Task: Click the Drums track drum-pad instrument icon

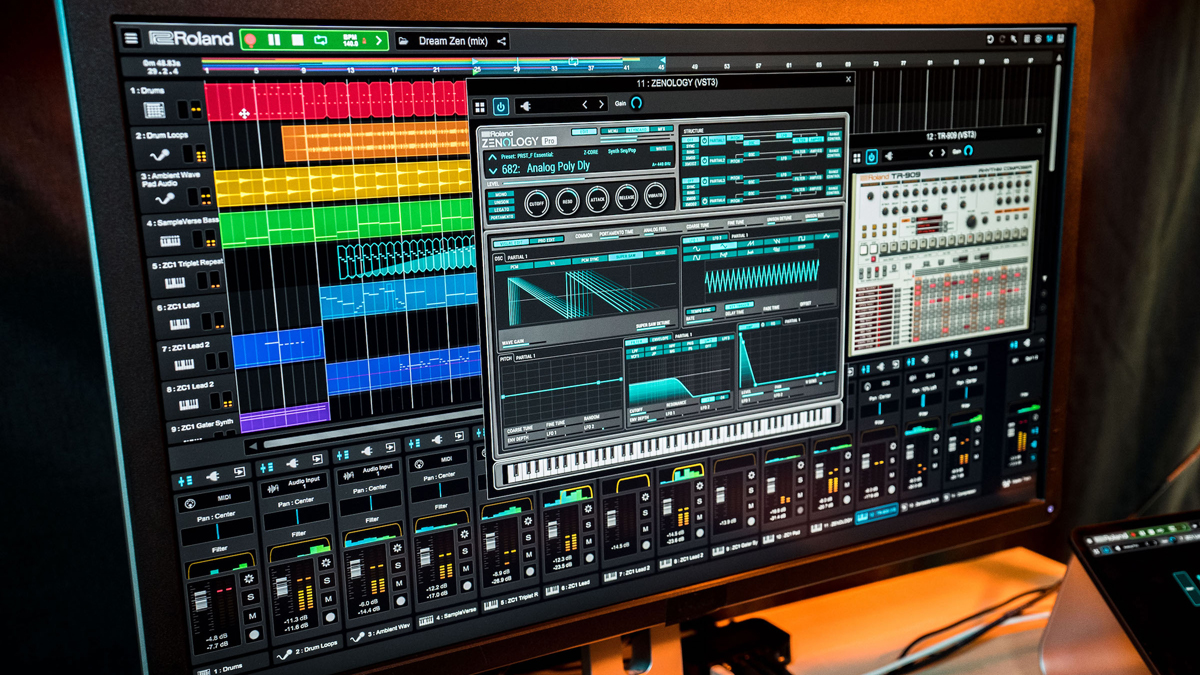Action: click(x=154, y=110)
